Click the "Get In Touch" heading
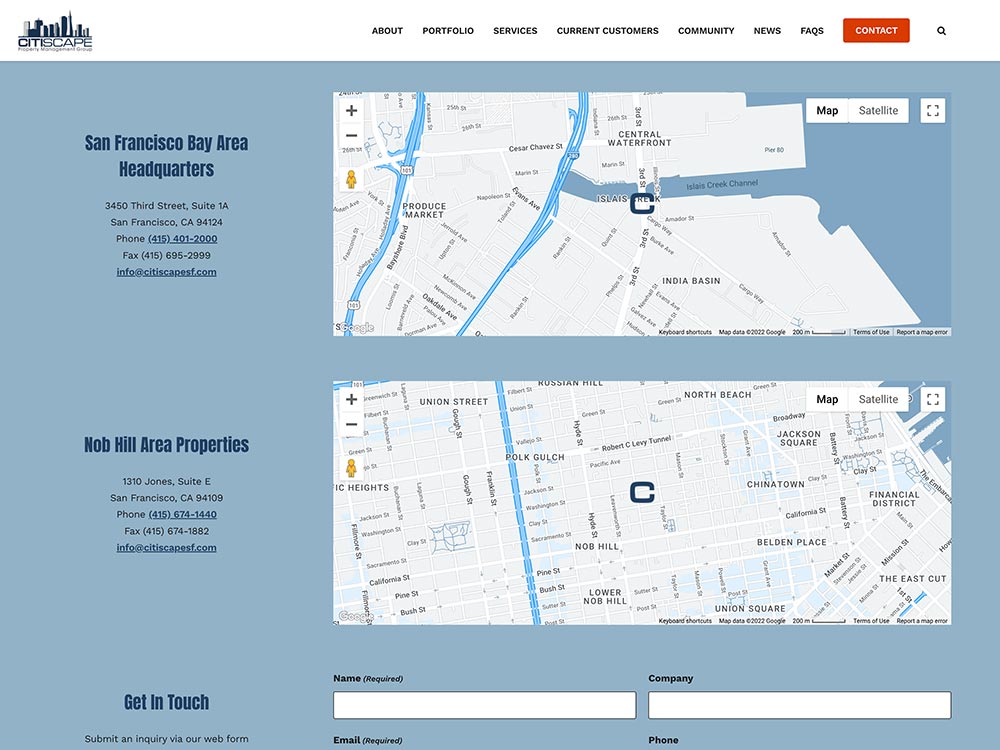 click(166, 702)
